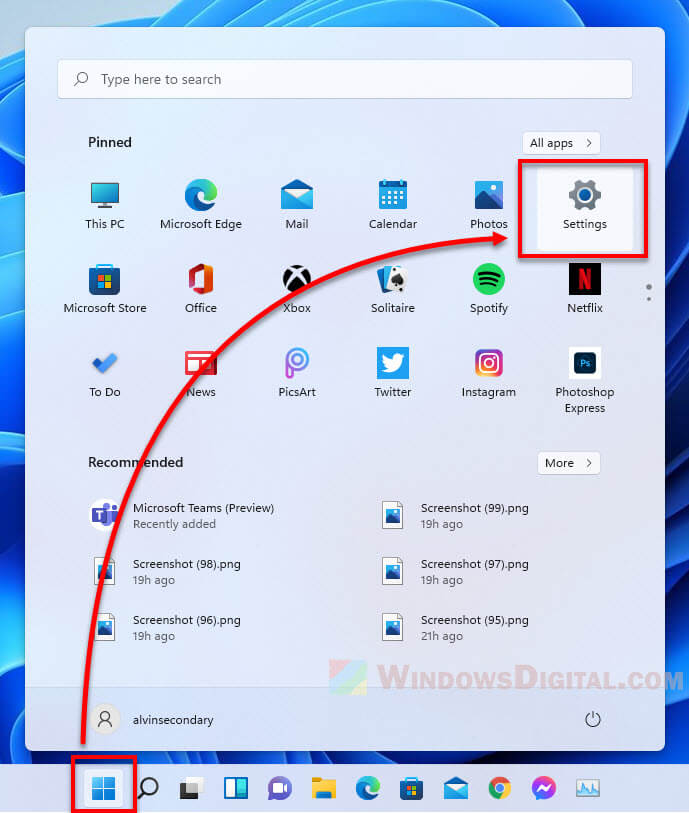Open File Explorer from the taskbar
Image resolution: width=689 pixels, height=813 pixels.
[324, 788]
